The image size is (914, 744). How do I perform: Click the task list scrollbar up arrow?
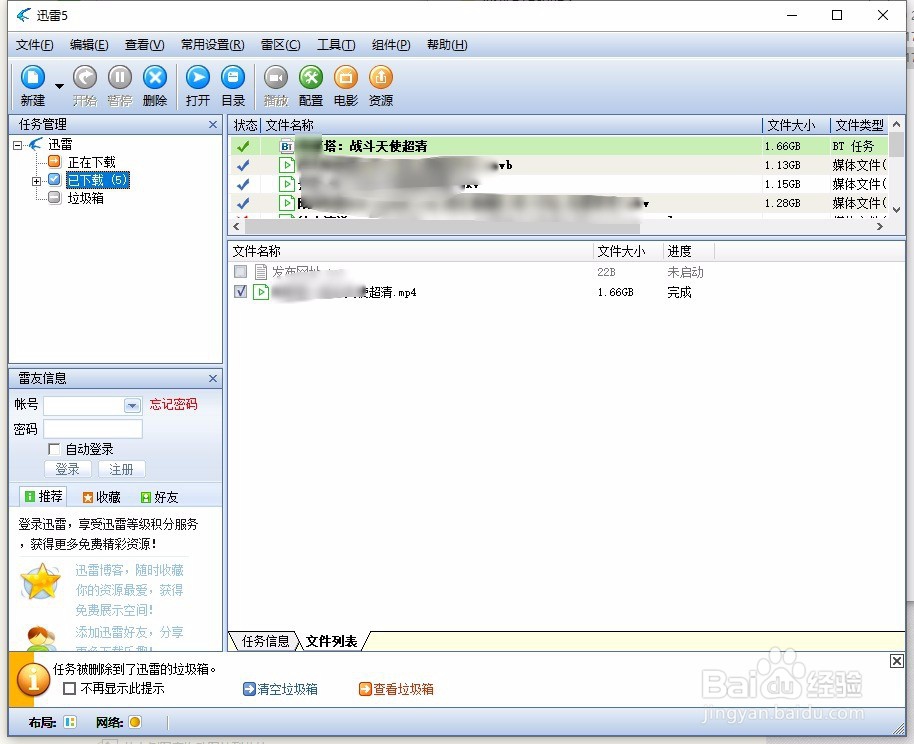[897, 124]
